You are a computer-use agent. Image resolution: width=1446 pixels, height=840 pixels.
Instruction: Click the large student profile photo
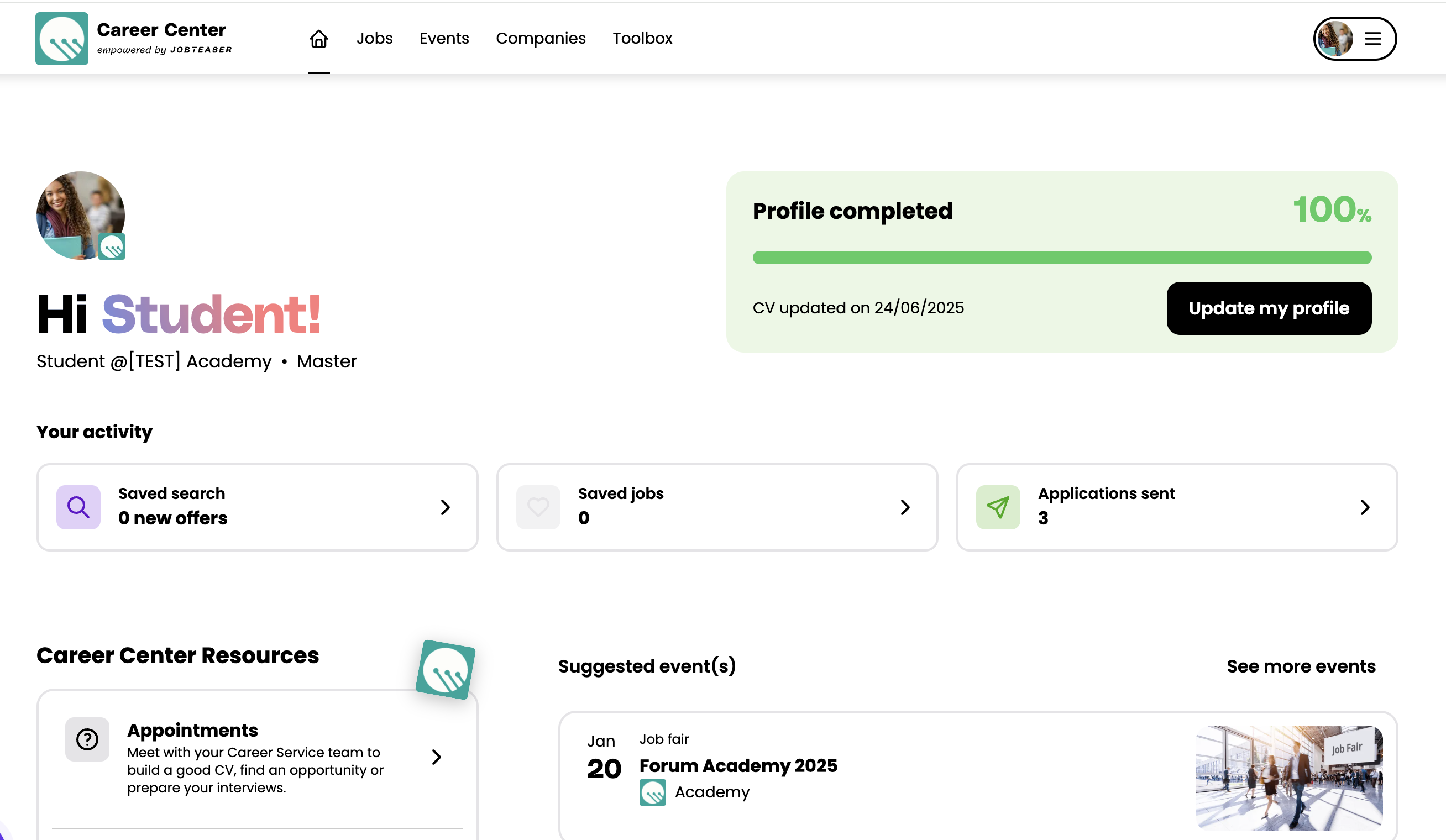pos(80,215)
